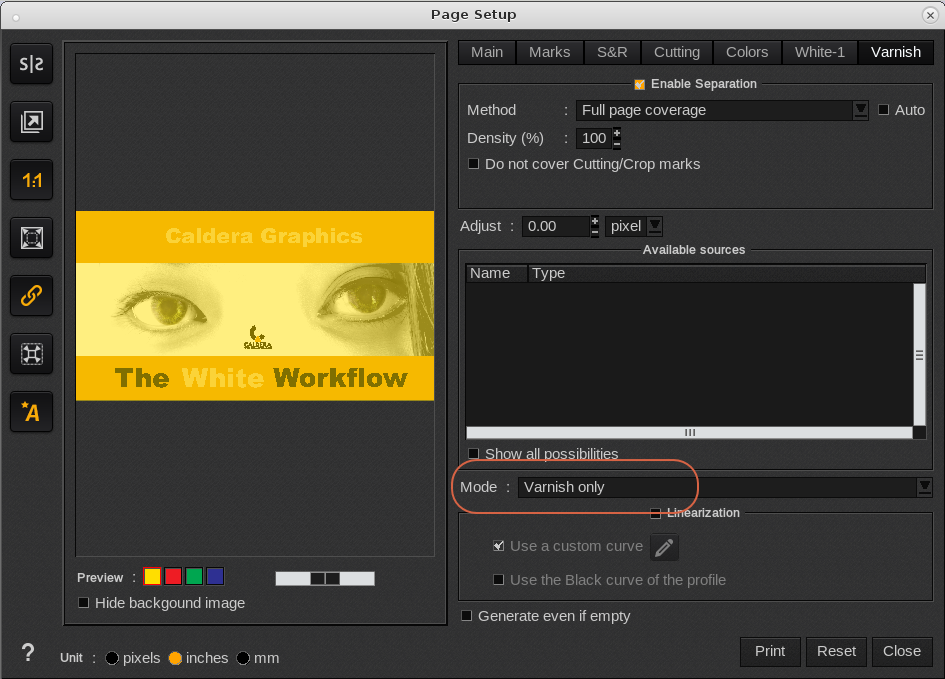This screenshot has width=945, height=679.
Task: Click the question mark help icon
Action: click(x=28, y=653)
